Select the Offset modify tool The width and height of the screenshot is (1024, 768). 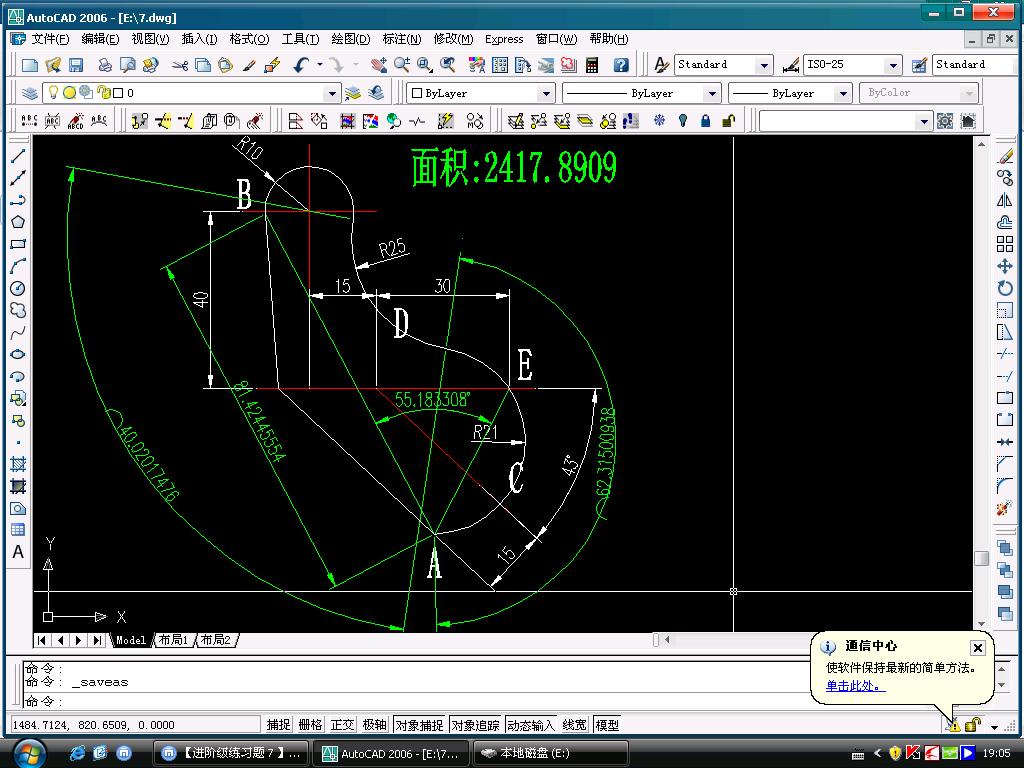point(1005,222)
